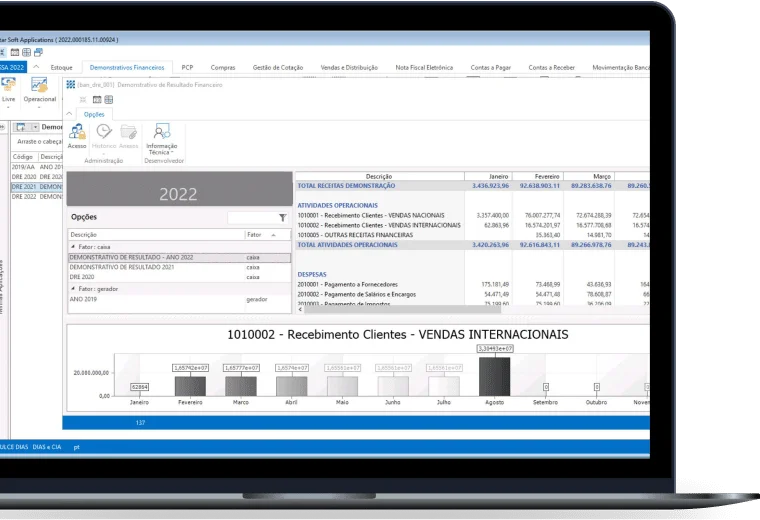Switch to the Estoque tab
This screenshot has height=520, width=760.
pyautogui.click(x=62, y=68)
